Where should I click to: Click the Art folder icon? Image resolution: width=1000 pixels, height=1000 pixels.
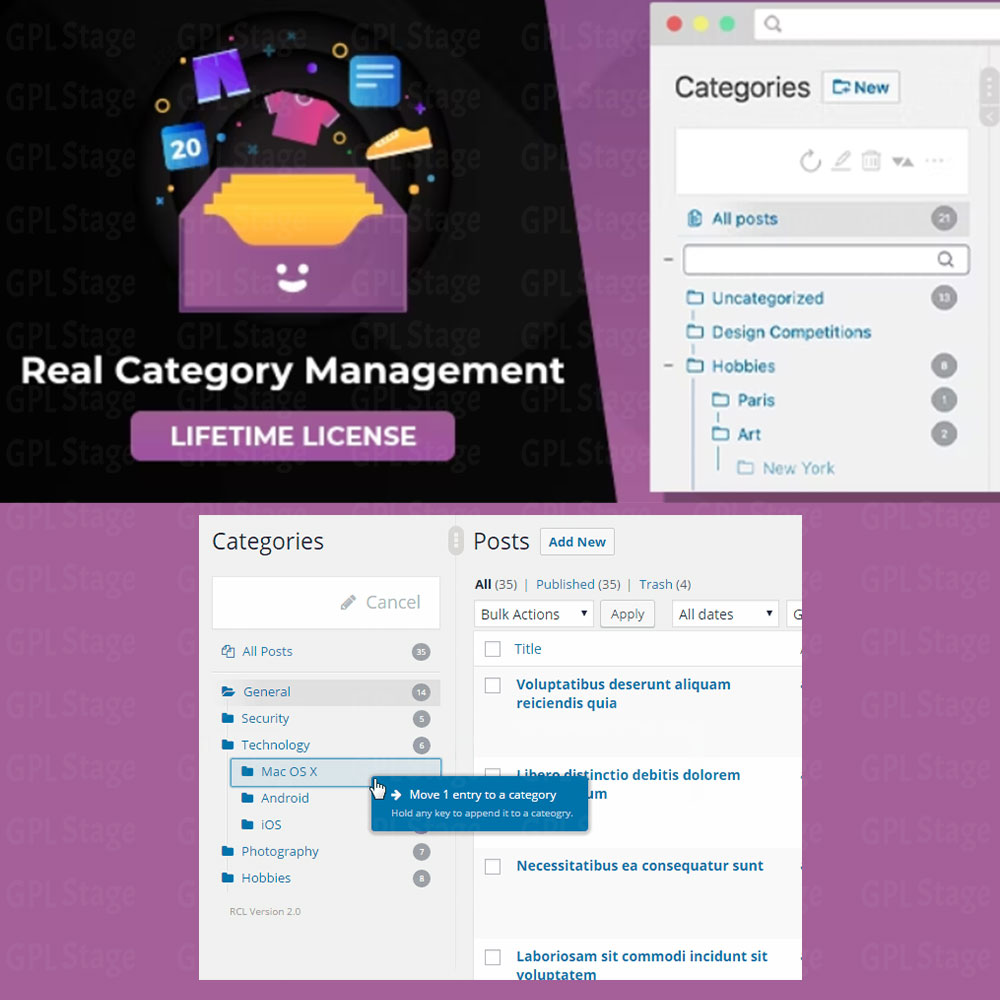[720, 434]
